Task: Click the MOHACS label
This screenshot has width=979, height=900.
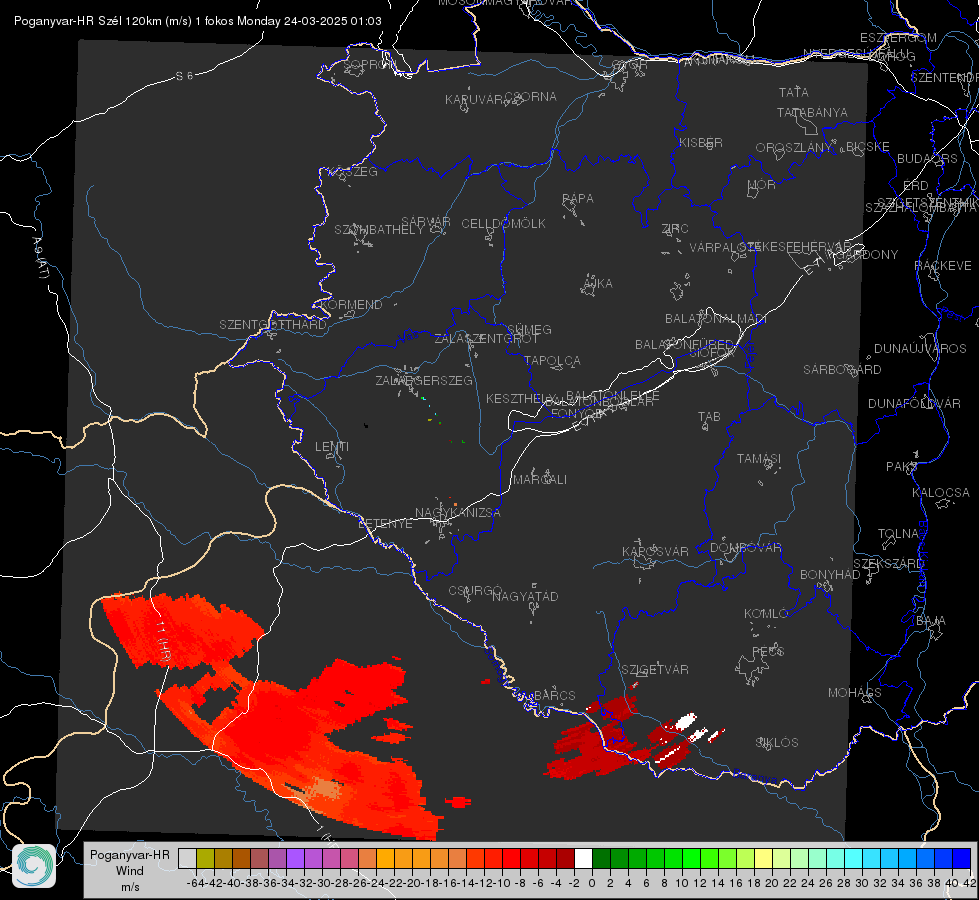Action: click(854, 693)
